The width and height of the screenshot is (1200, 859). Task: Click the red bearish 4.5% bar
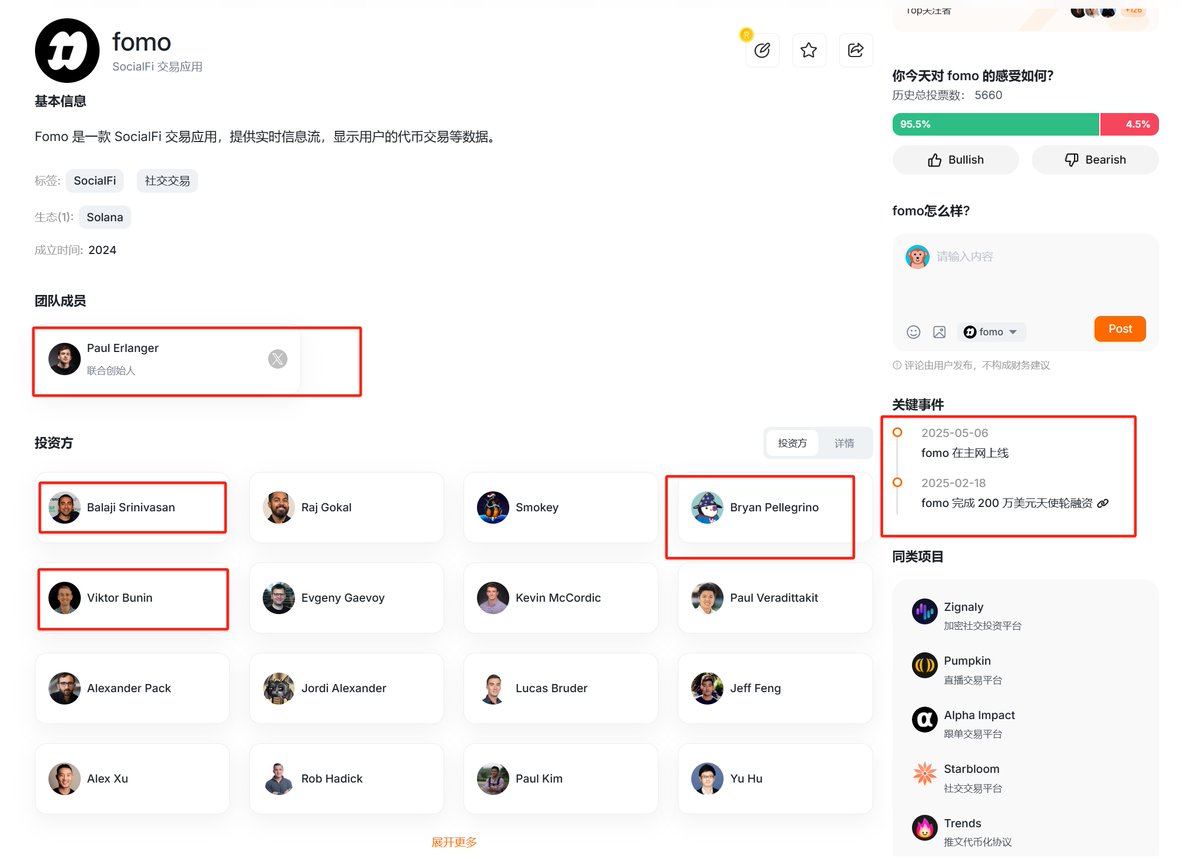(1130, 124)
